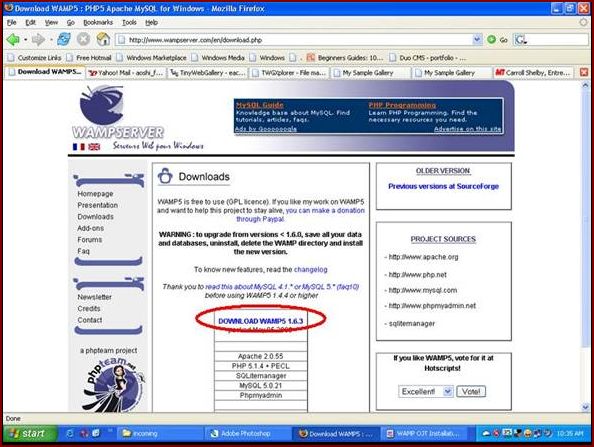The width and height of the screenshot is (594, 447).
Task: Reload the page with the refresh icon
Action: (x=63, y=39)
